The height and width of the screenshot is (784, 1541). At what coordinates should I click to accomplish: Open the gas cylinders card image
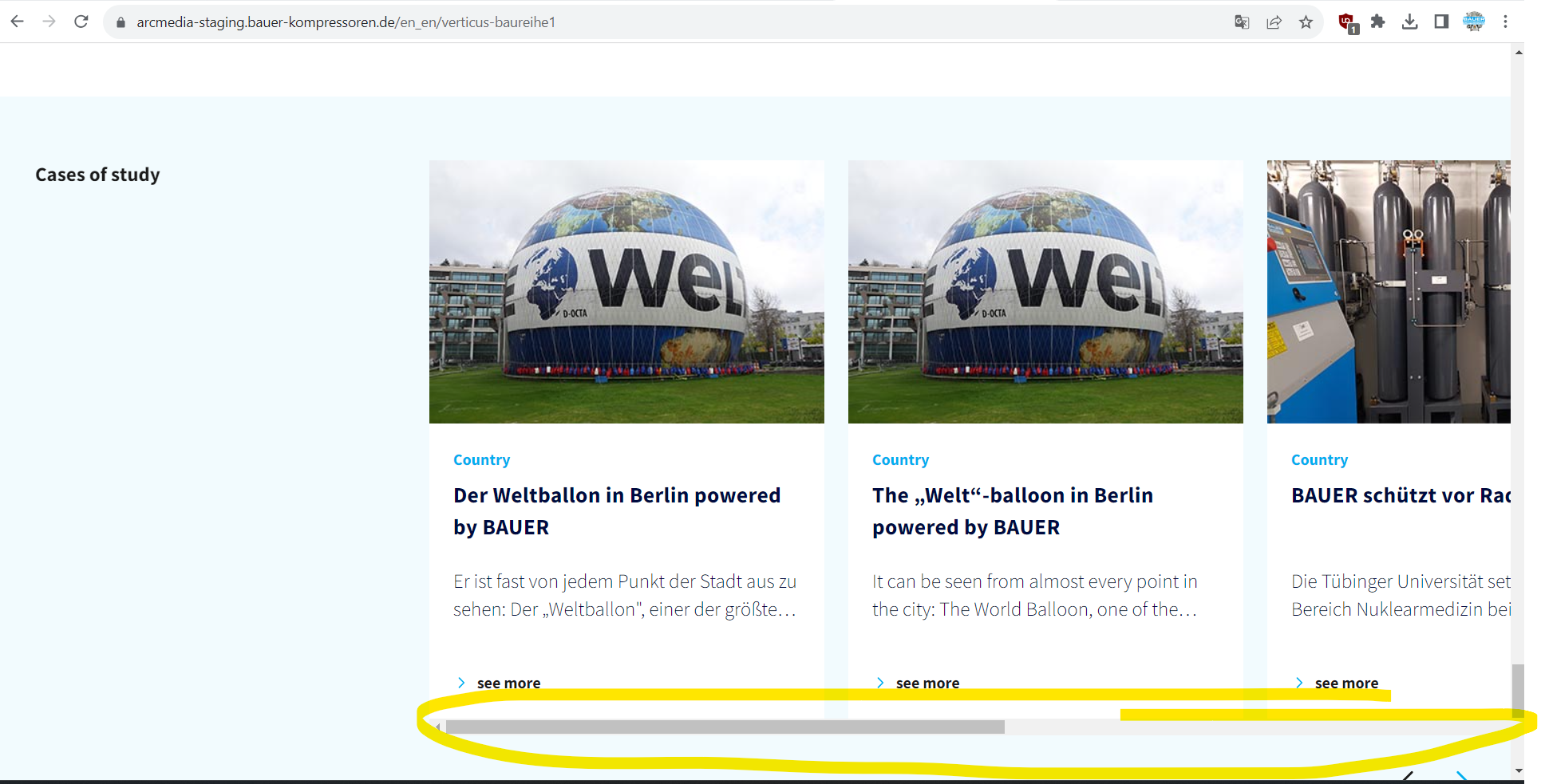(x=1389, y=292)
